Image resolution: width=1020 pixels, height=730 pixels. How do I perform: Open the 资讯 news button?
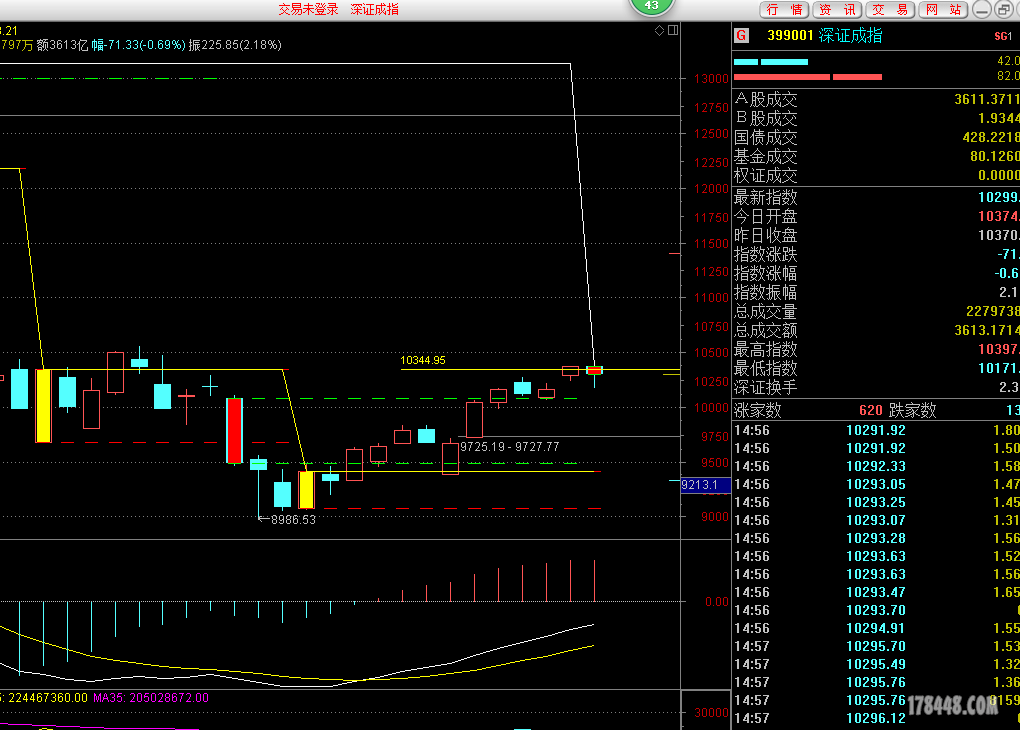(837, 9)
